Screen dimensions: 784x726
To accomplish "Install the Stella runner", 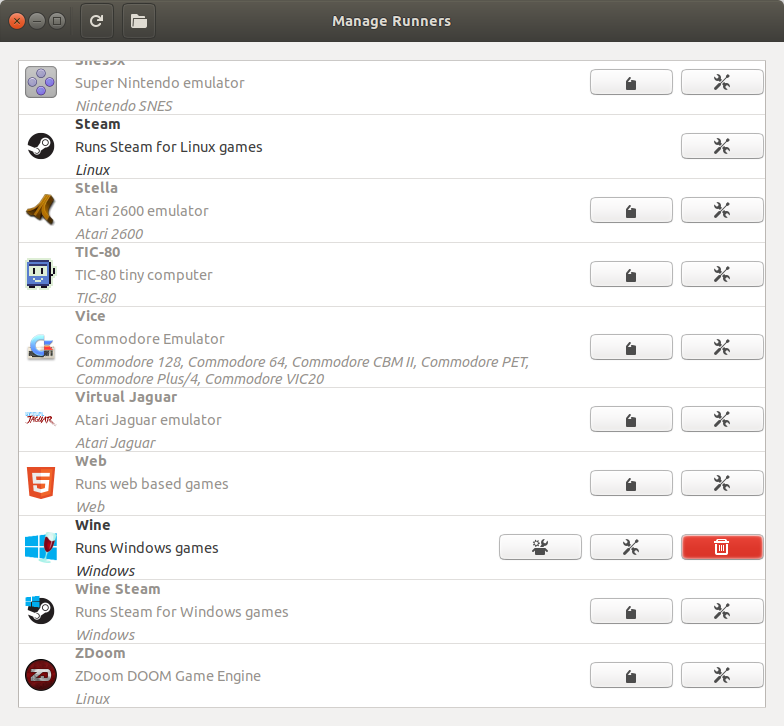I will 631,210.
